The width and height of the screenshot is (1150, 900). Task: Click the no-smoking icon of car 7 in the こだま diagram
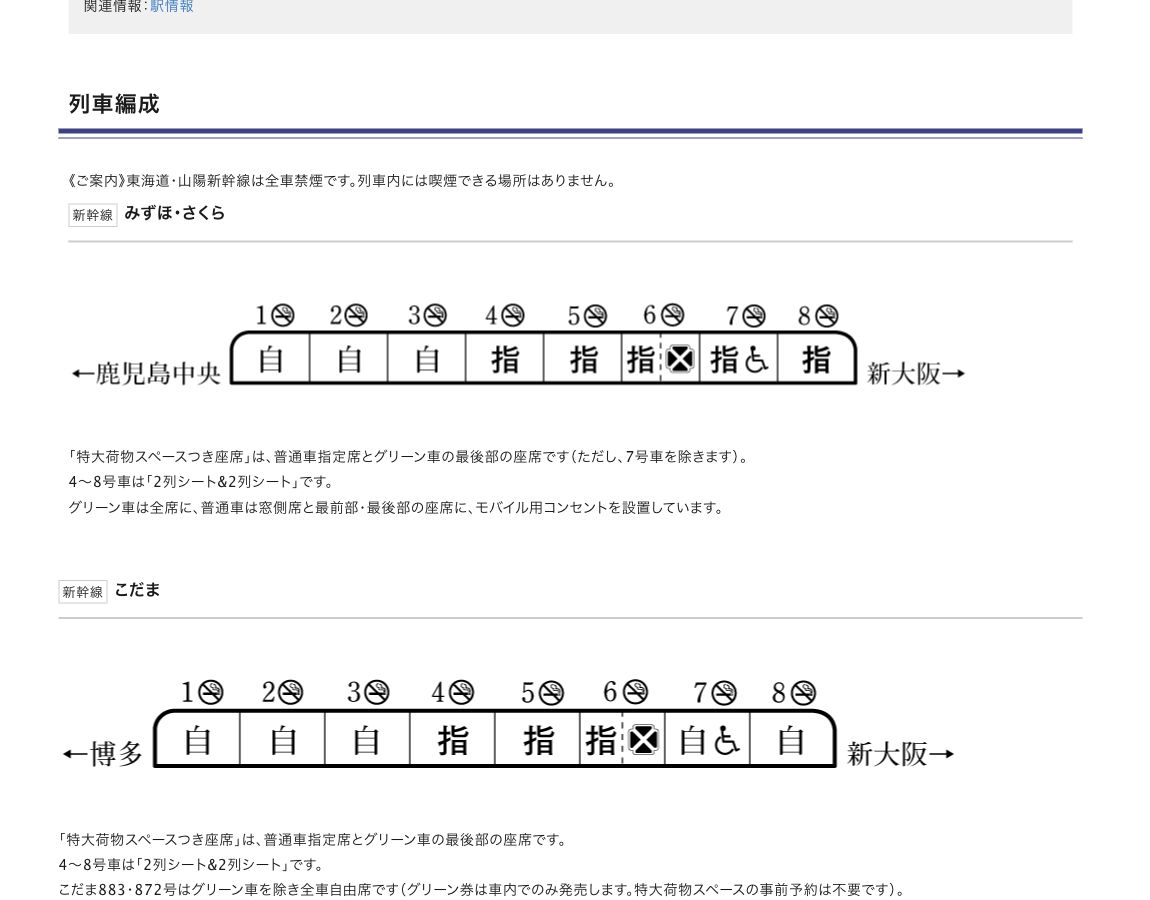725,692
